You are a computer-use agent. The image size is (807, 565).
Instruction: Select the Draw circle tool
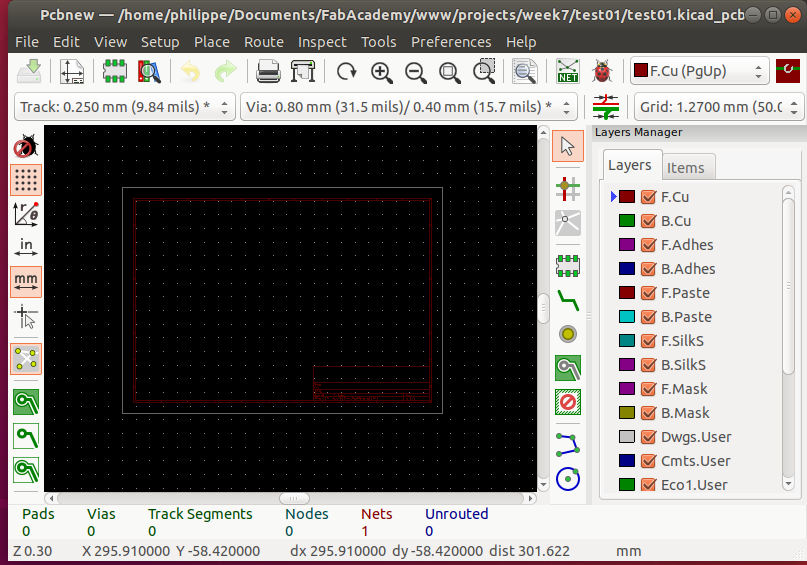click(568, 479)
